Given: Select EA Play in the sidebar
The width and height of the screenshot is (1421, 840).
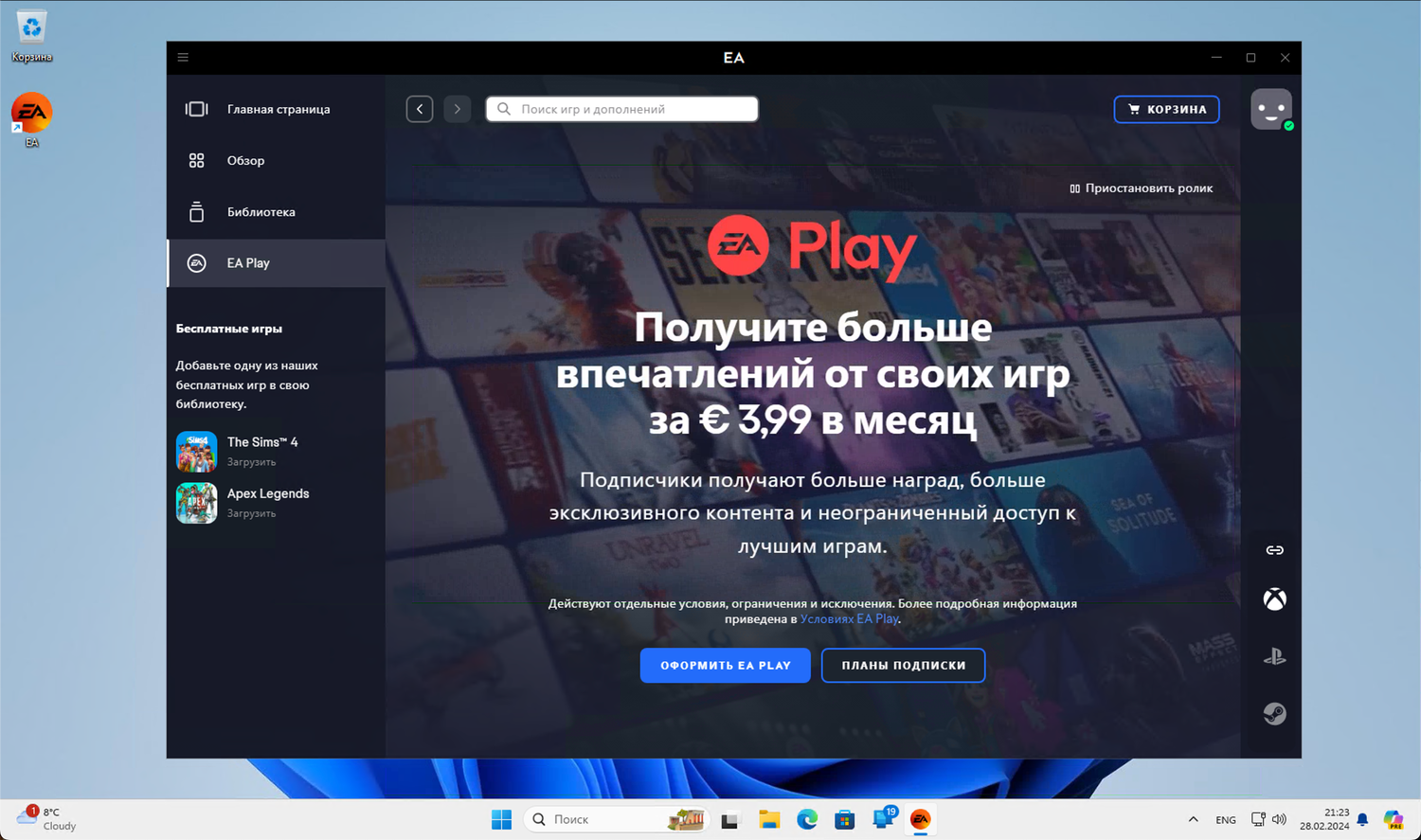Looking at the screenshot, I should point(277,263).
